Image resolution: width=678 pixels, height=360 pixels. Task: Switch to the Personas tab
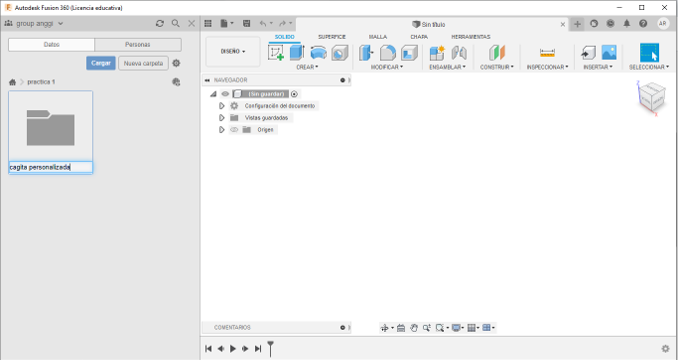pos(138,45)
